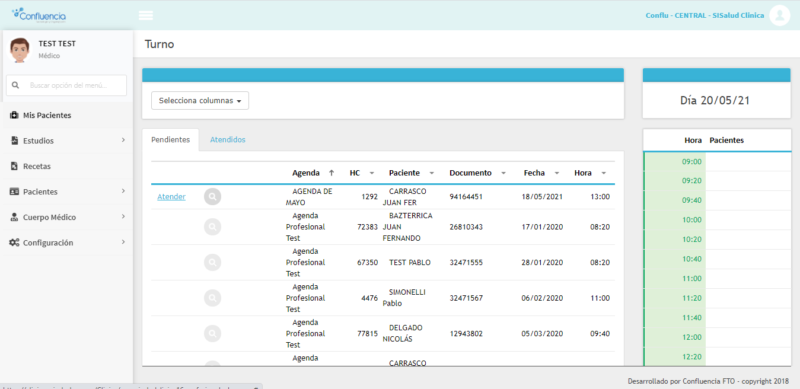Click date 05/03/2020 in DELGADO row

click(542, 333)
